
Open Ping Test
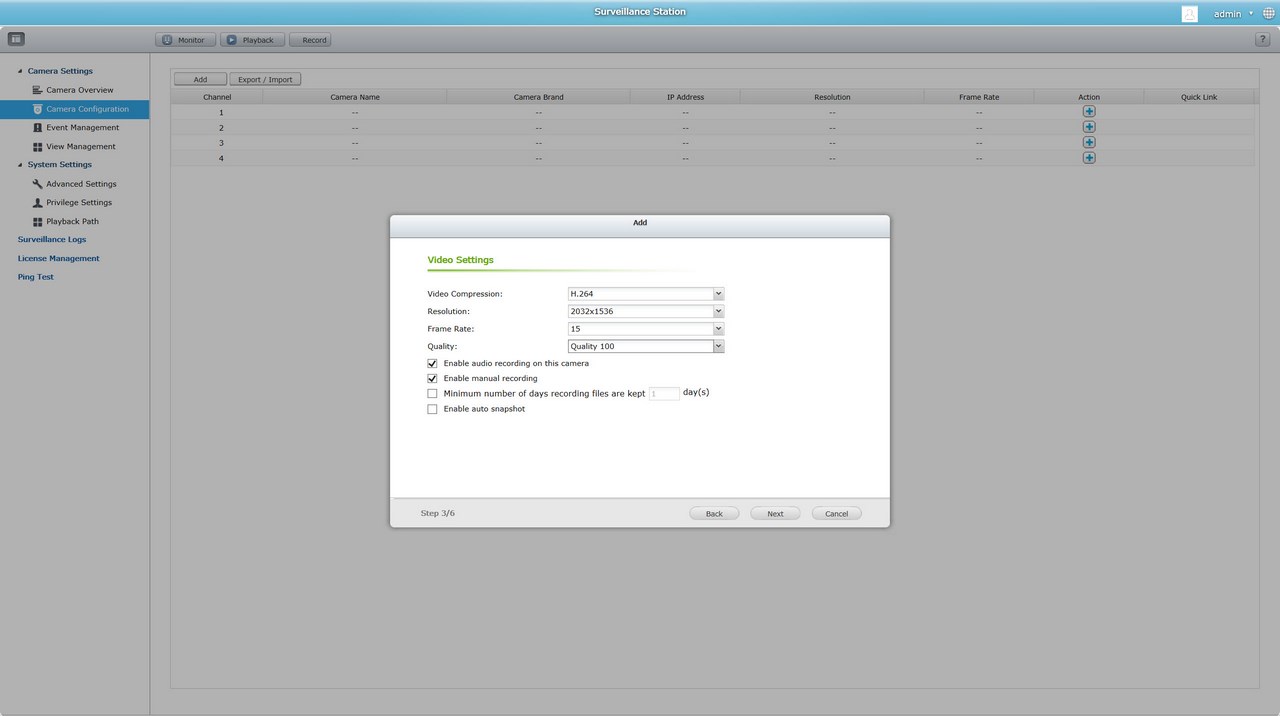point(36,277)
